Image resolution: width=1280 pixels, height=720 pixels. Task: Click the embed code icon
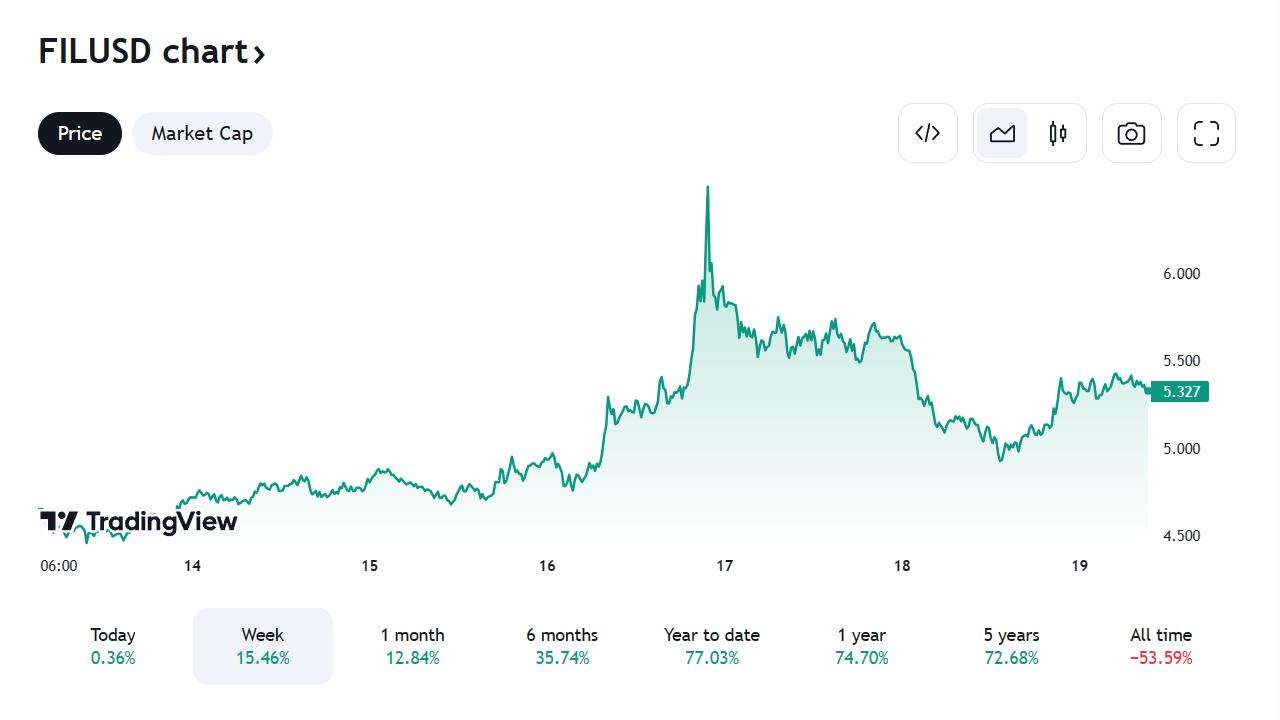[927, 133]
